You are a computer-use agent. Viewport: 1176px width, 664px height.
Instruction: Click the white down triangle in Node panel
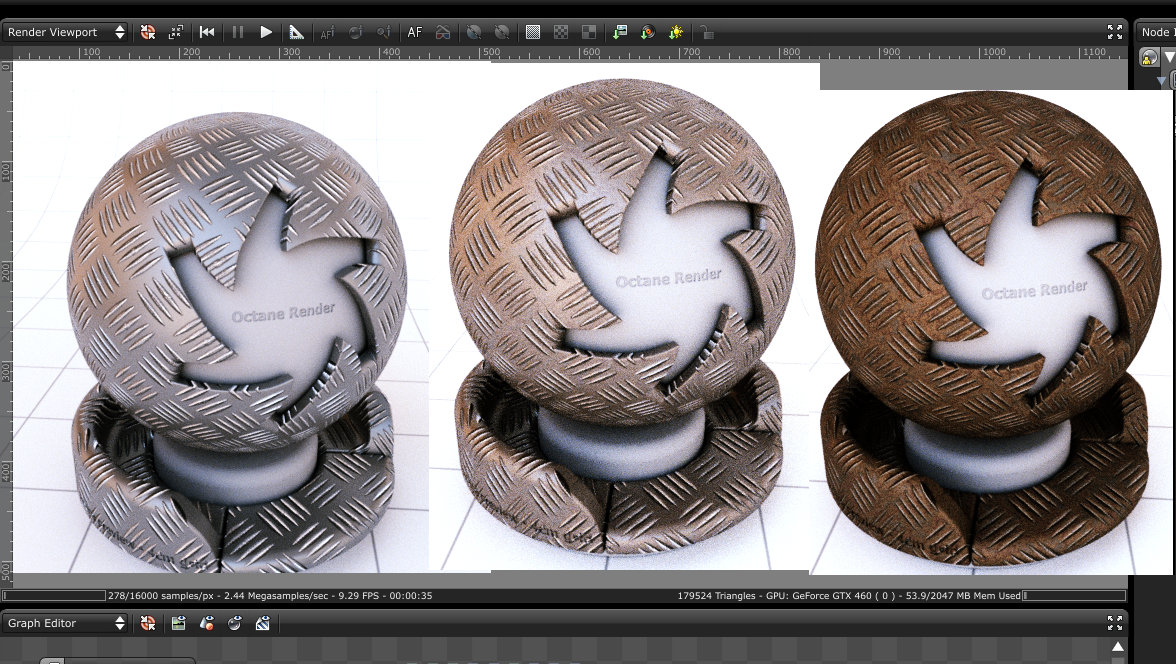coord(1169,58)
